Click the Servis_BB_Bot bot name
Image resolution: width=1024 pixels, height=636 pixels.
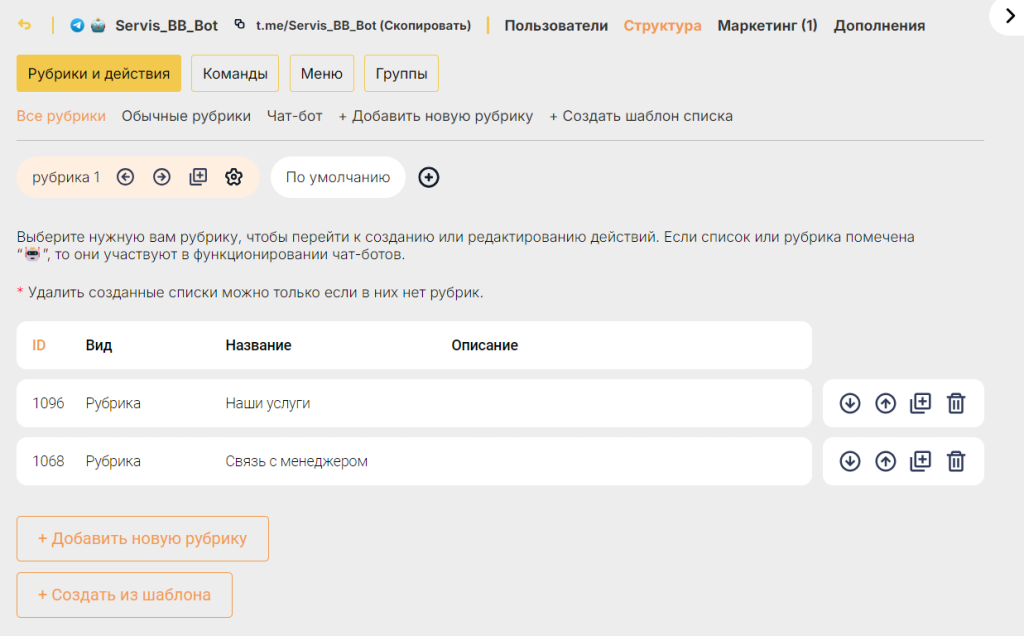pyautogui.click(x=167, y=25)
